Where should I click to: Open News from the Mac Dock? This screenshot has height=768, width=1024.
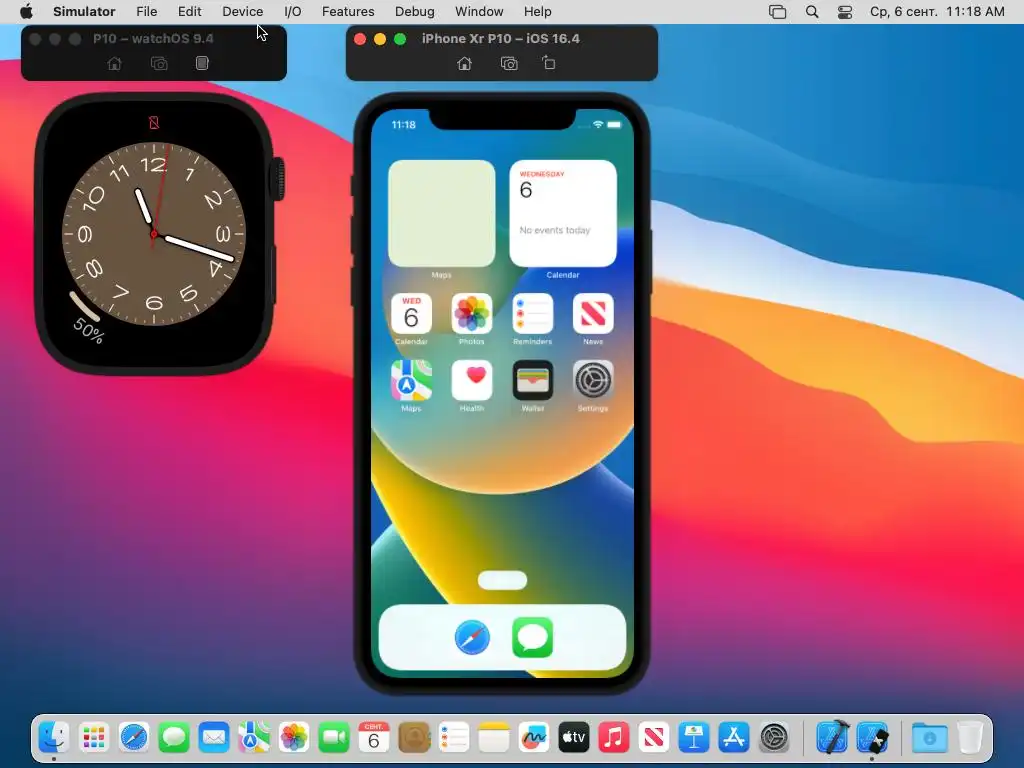click(654, 738)
